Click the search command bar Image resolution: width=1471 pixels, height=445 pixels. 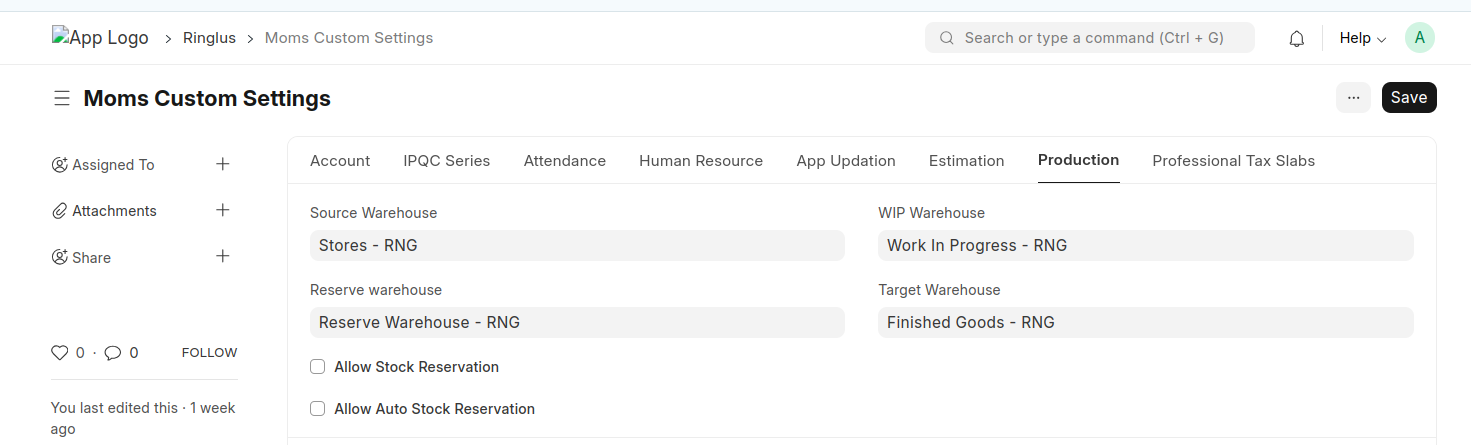coord(1090,38)
